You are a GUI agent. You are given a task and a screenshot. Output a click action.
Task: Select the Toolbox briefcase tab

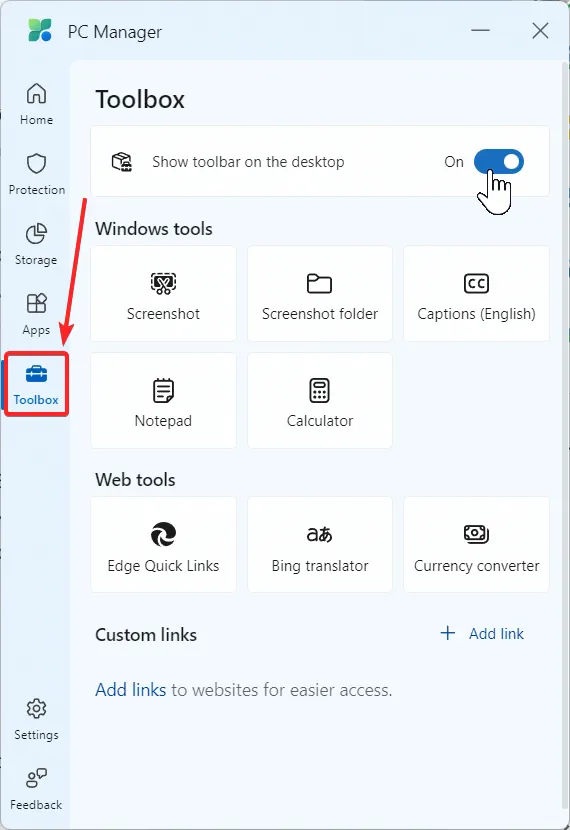point(36,384)
